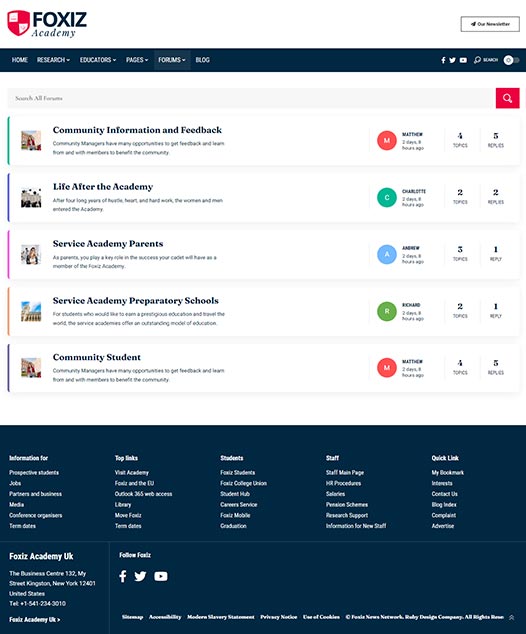Click the CHARLOTTE username

pyautogui.click(x=414, y=191)
